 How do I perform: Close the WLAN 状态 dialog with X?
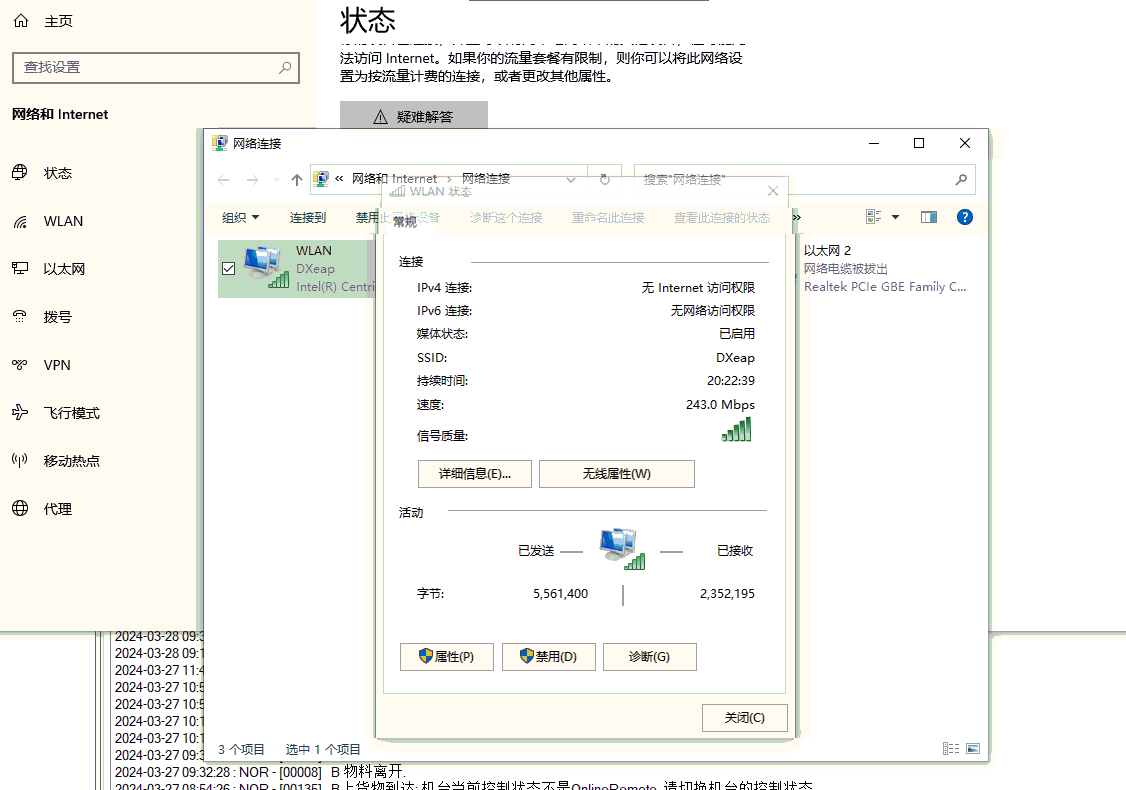(773, 191)
